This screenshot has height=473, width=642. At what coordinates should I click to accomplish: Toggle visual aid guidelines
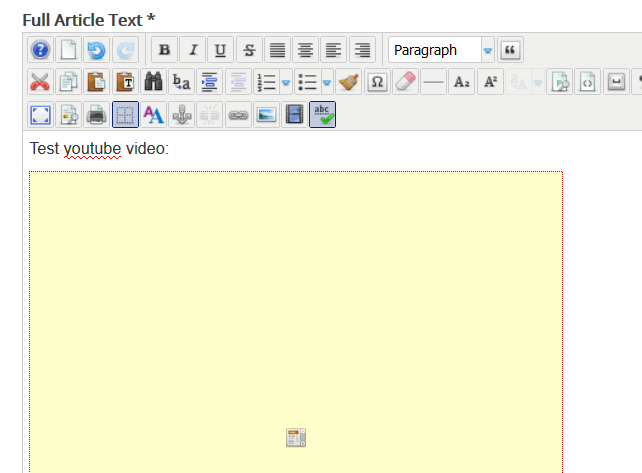(x=125, y=114)
